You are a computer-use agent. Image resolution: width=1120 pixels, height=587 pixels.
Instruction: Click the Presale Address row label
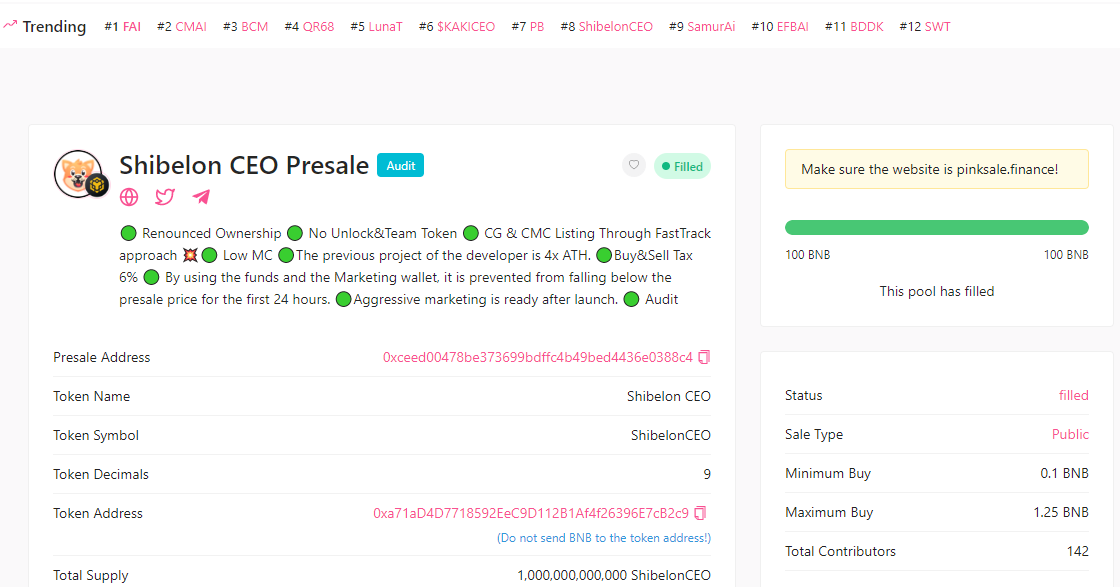click(x=101, y=358)
